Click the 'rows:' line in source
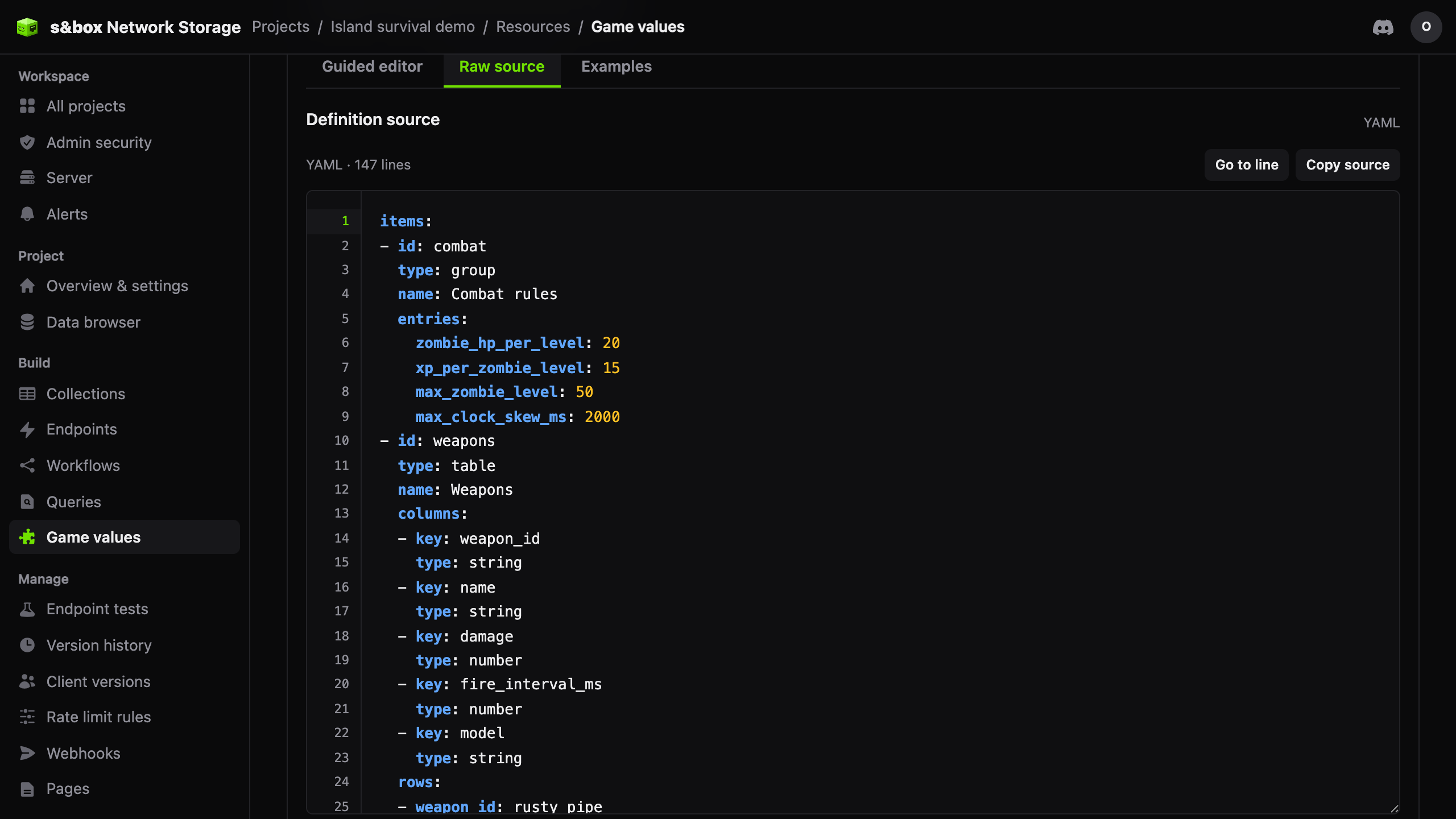 coord(419,782)
